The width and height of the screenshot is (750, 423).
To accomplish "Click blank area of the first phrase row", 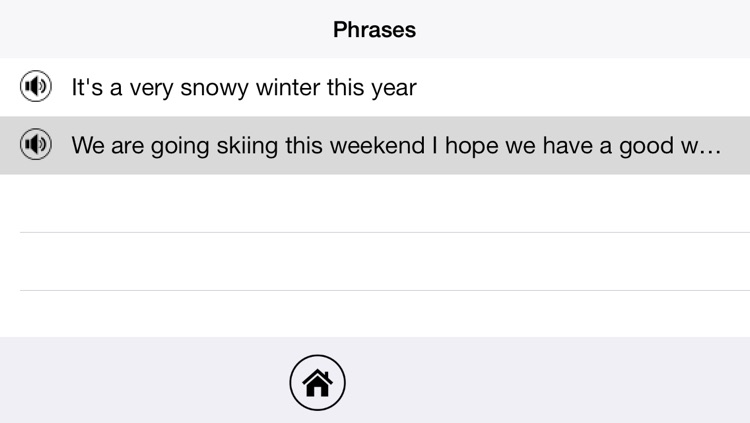I will pyautogui.click(x=584, y=88).
